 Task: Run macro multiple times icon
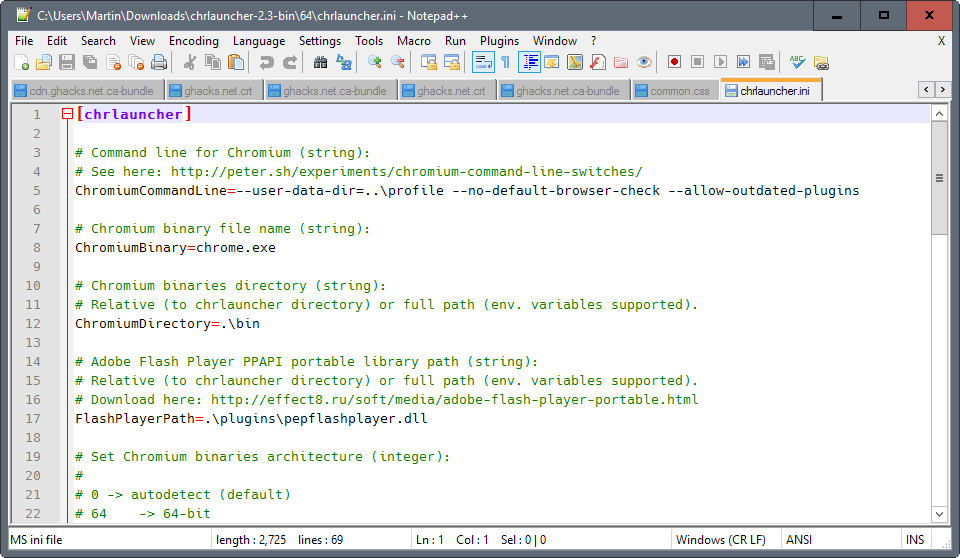(x=743, y=62)
